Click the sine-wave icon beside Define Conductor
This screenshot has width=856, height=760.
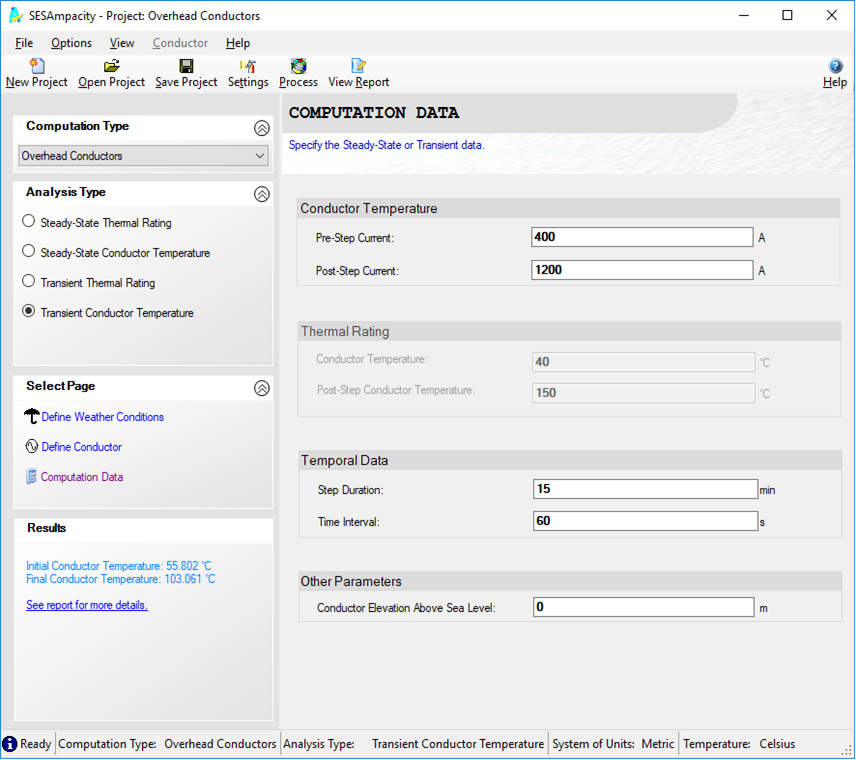pos(32,446)
